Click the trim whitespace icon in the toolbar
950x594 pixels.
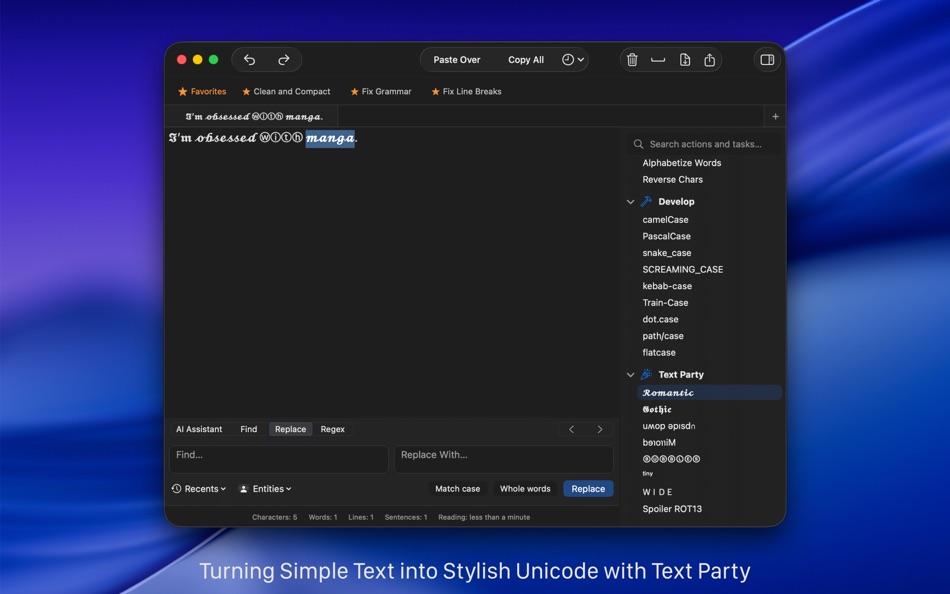point(658,59)
